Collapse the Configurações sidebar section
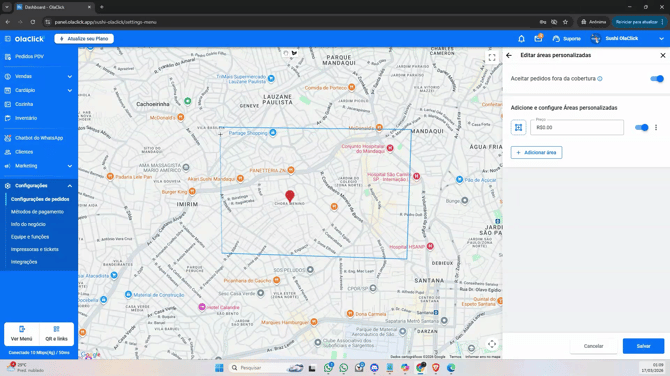 click(38, 186)
